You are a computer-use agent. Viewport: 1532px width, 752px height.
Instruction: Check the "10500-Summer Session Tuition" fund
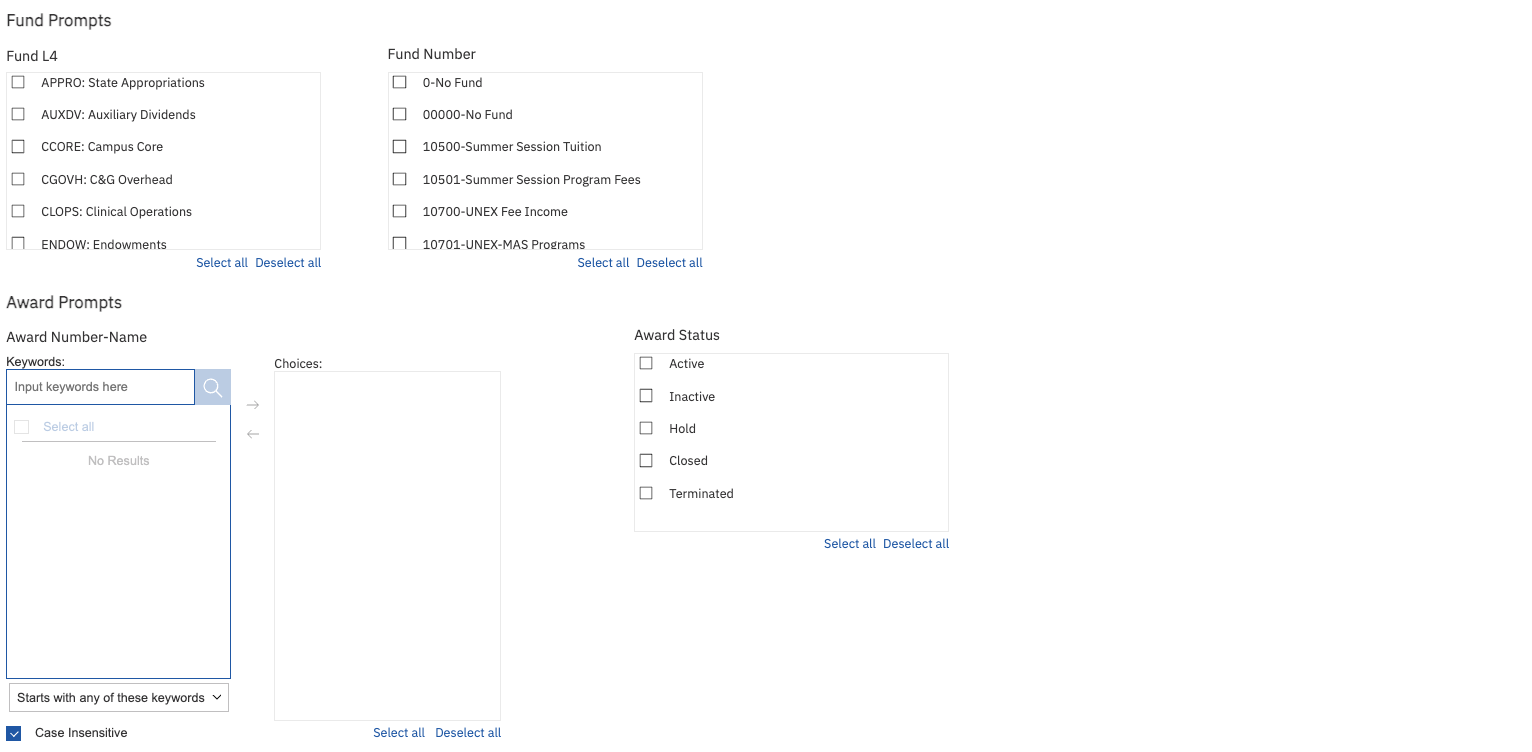(x=400, y=146)
